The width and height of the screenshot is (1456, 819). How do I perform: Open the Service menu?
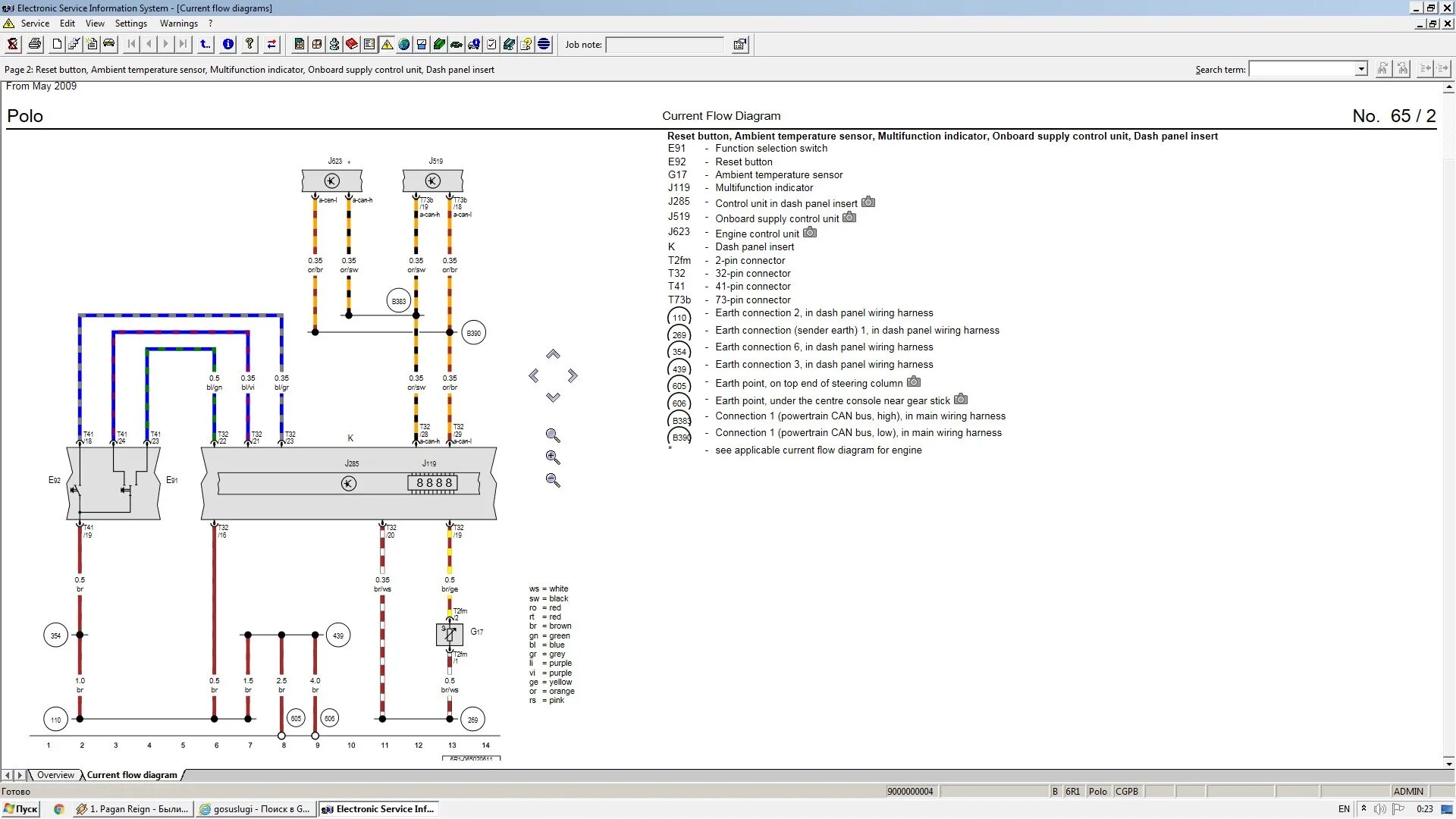[34, 23]
